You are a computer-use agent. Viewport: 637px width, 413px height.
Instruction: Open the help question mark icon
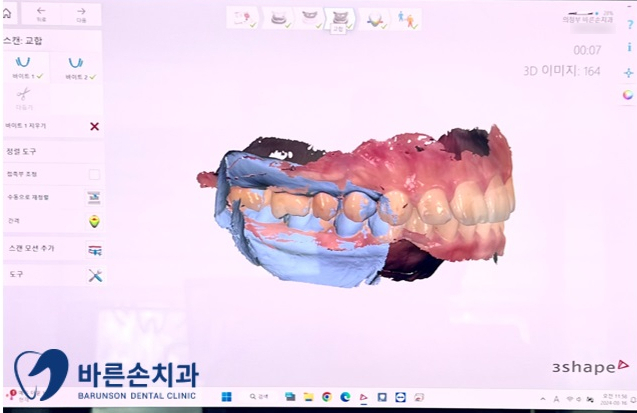(x=629, y=24)
